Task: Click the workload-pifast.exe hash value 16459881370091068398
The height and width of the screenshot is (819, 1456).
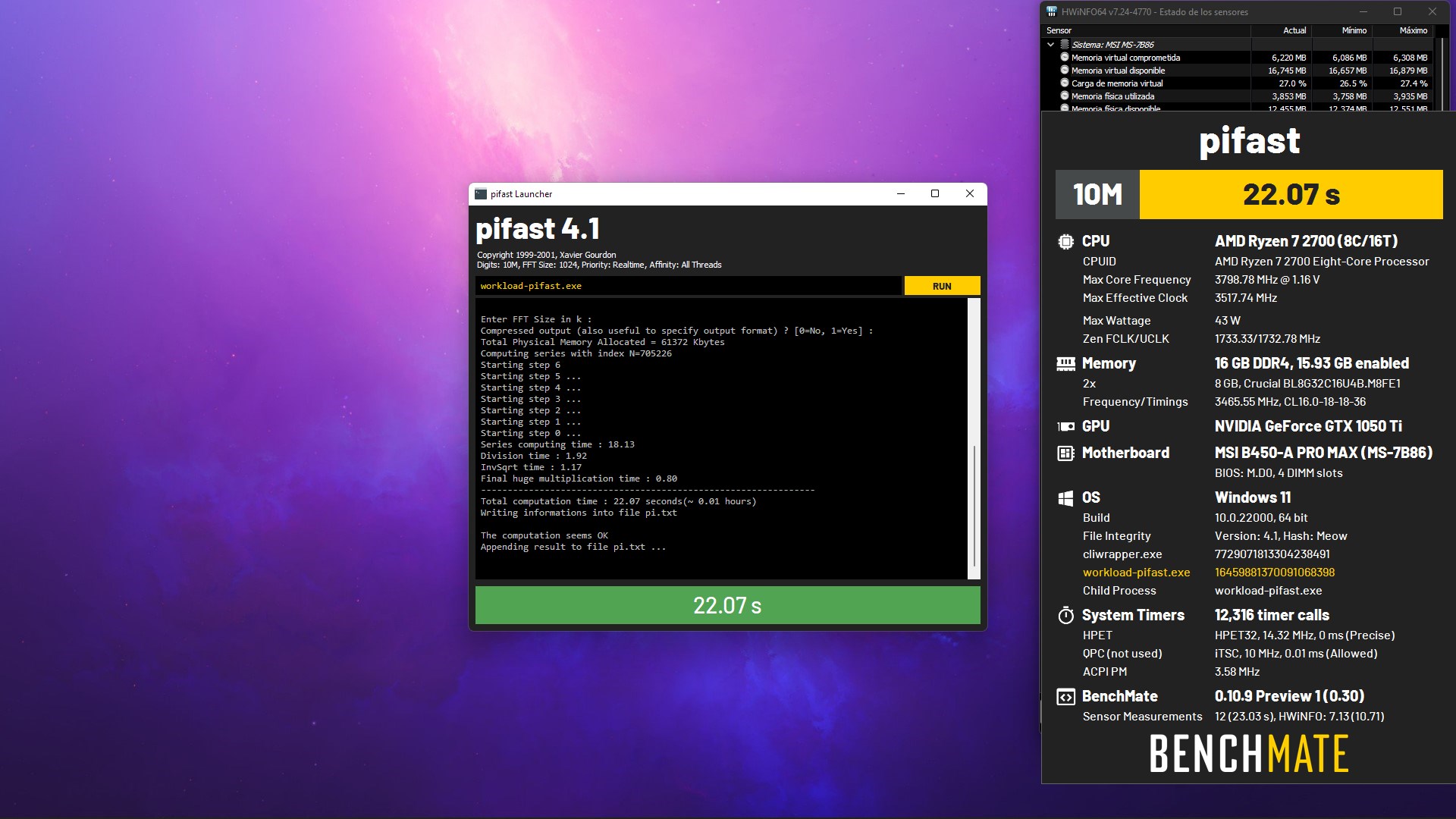Action: pos(1274,573)
